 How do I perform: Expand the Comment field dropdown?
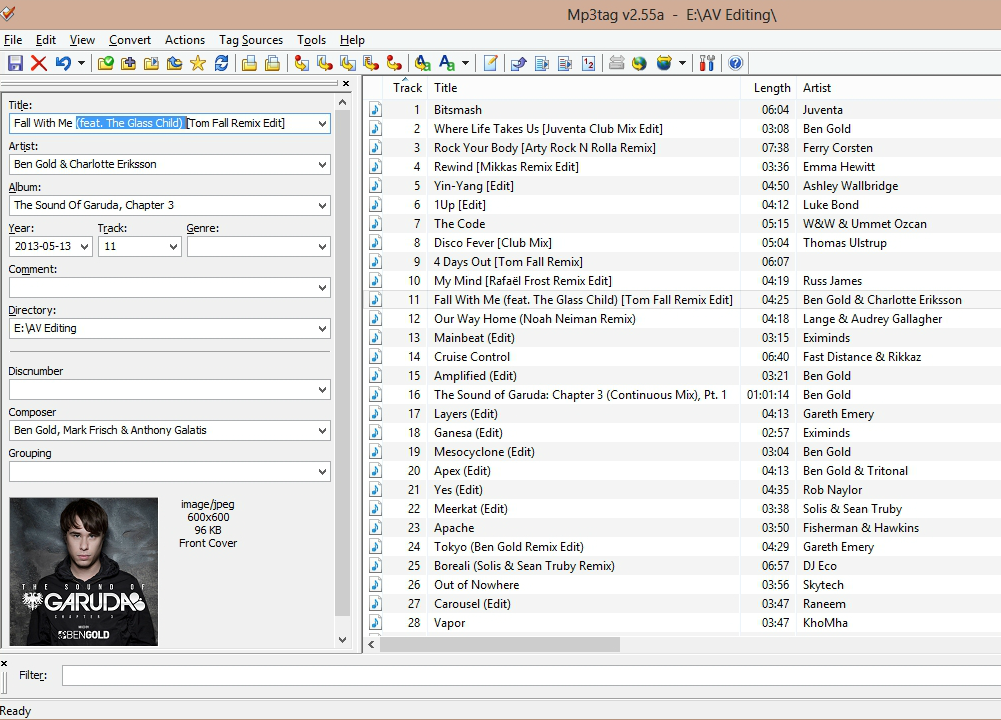click(322, 288)
